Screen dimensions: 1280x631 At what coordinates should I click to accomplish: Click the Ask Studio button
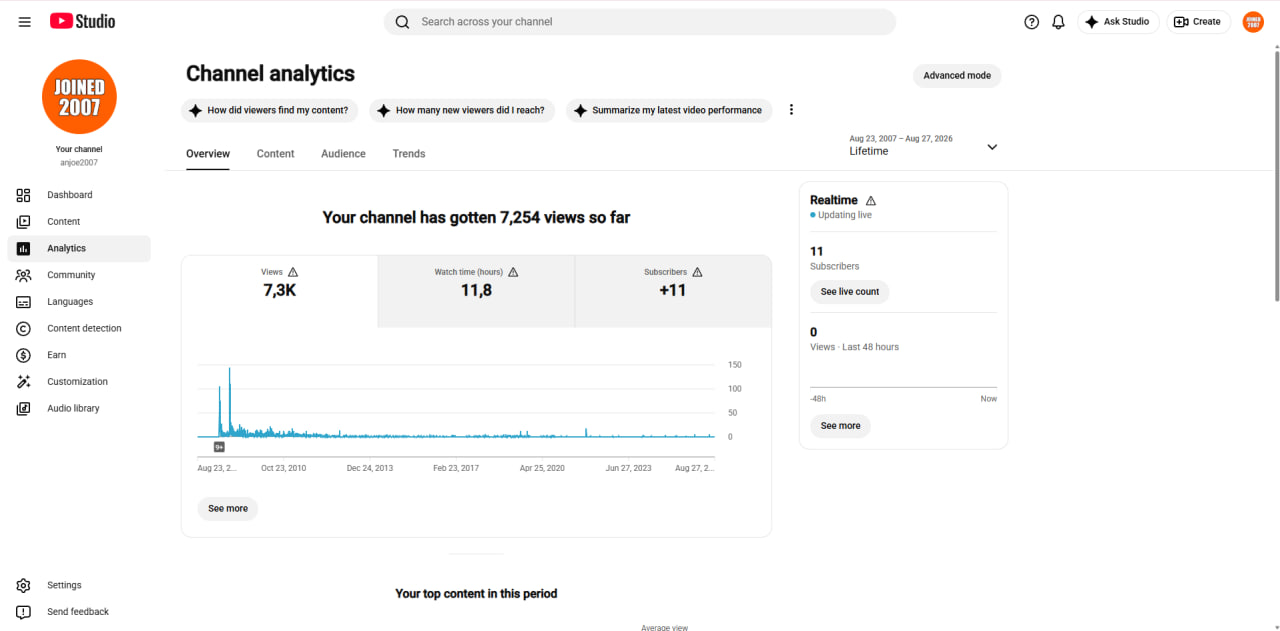tap(1118, 22)
